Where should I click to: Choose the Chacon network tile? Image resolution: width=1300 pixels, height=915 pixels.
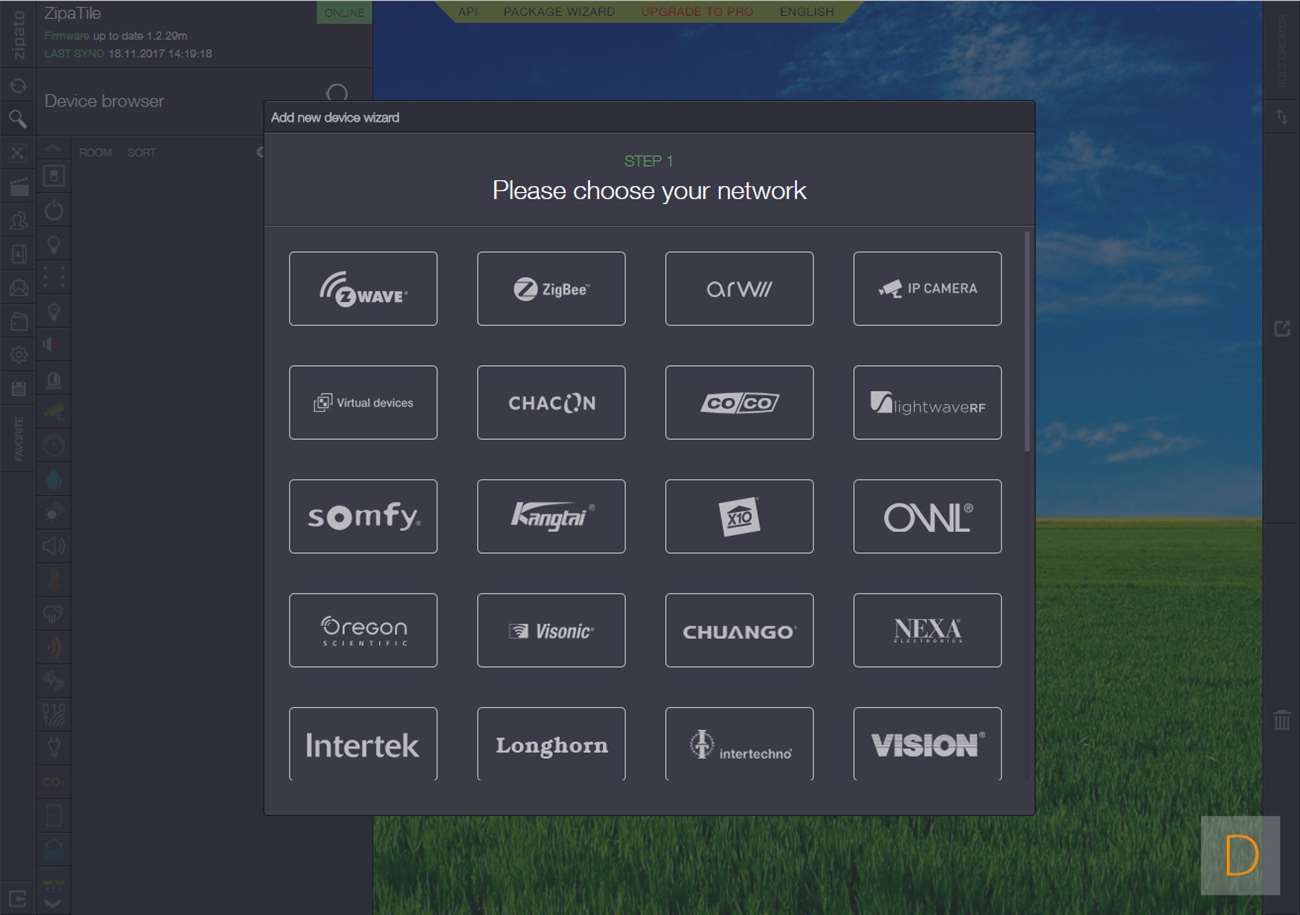pyautogui.click(x=551, y=402)
